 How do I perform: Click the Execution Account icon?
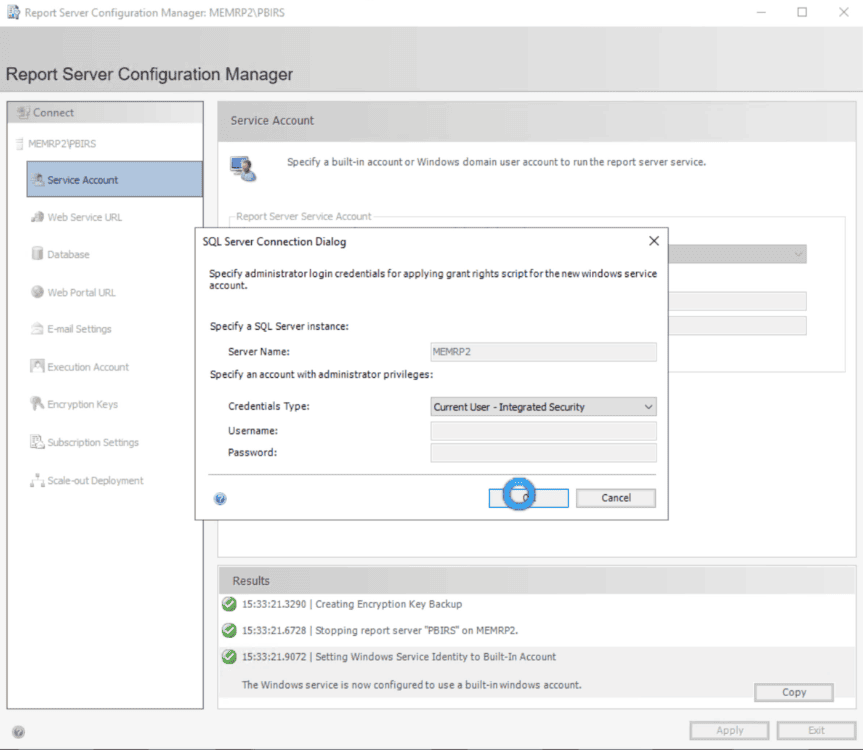tap(37, 366)
